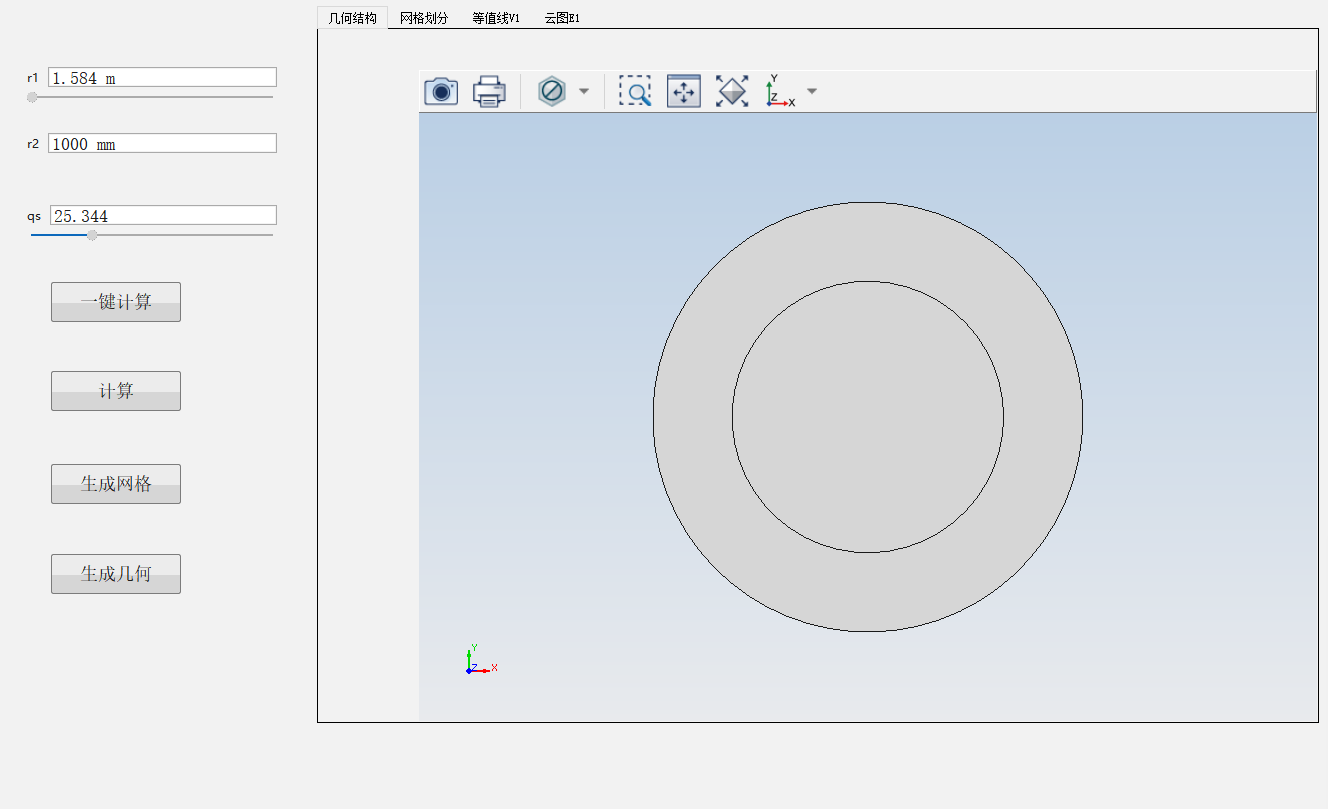Focus the r1 input field showing 1.584 m
1328x809 pixels.
162,77
